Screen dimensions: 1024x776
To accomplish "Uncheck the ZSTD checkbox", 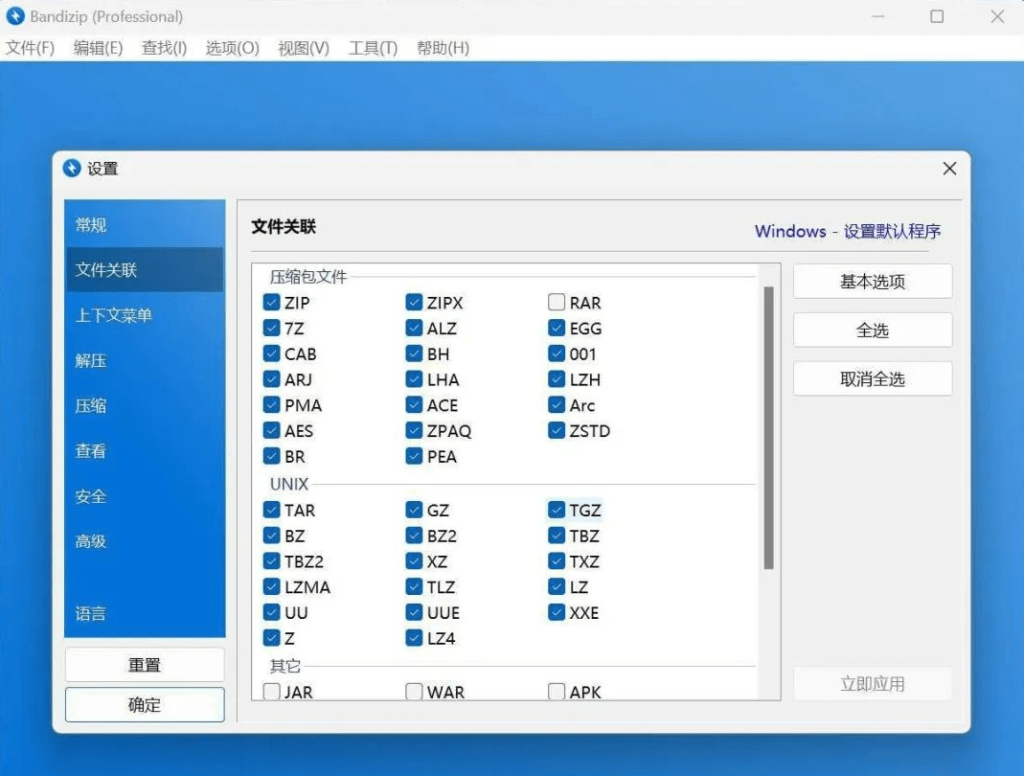I will point(557,430).
